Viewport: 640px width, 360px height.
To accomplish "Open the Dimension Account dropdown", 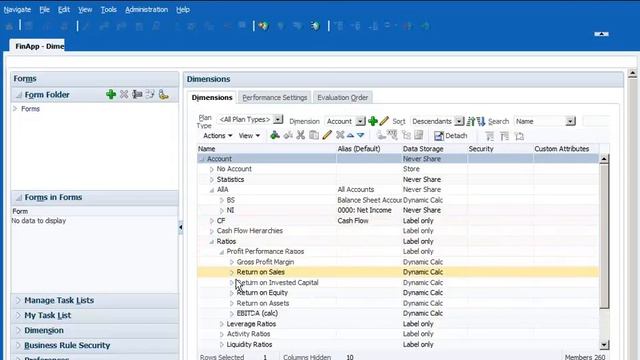I will pos(360,121).
